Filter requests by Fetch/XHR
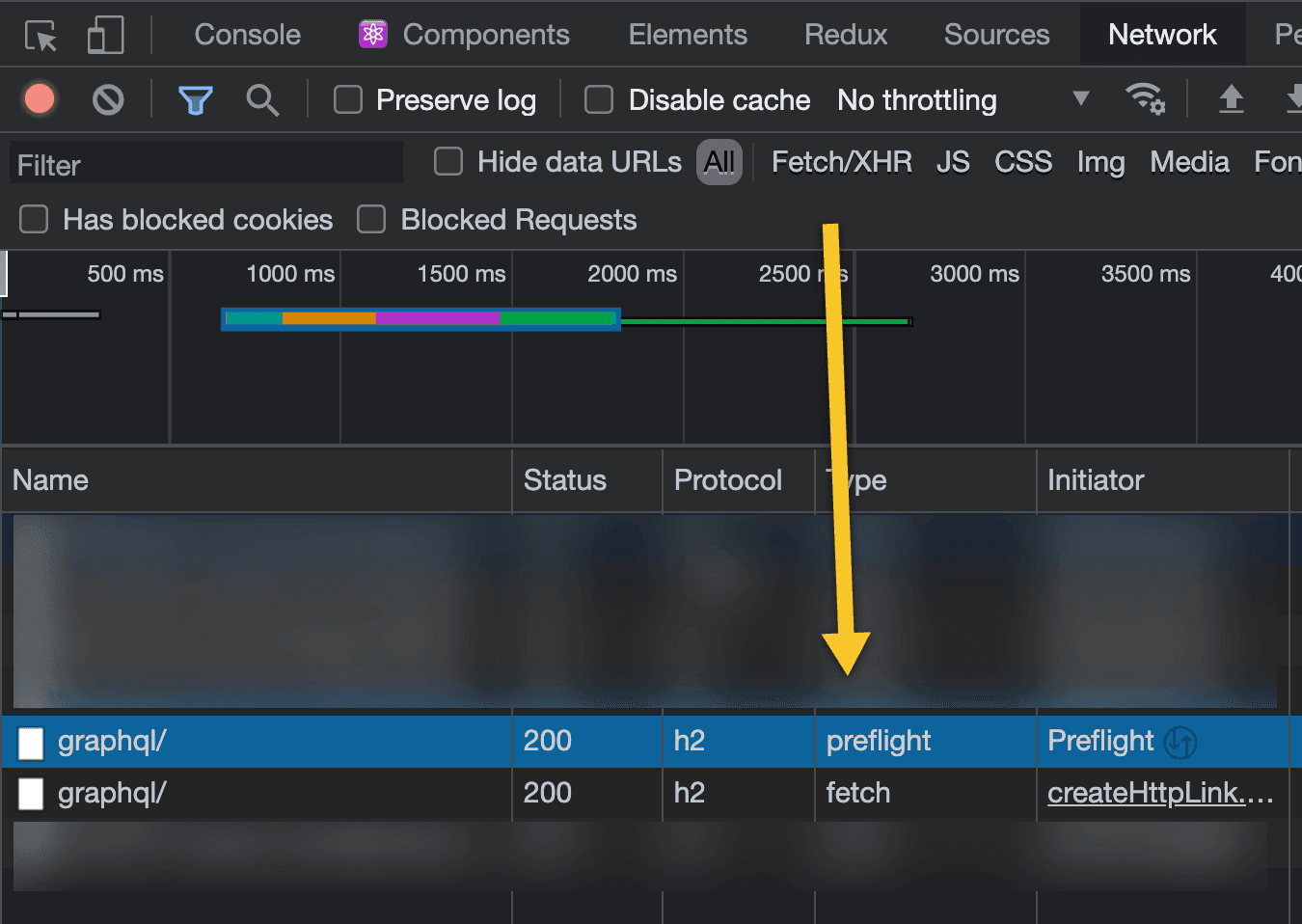This screenshot has width=1302, height=924. (842, 162)
